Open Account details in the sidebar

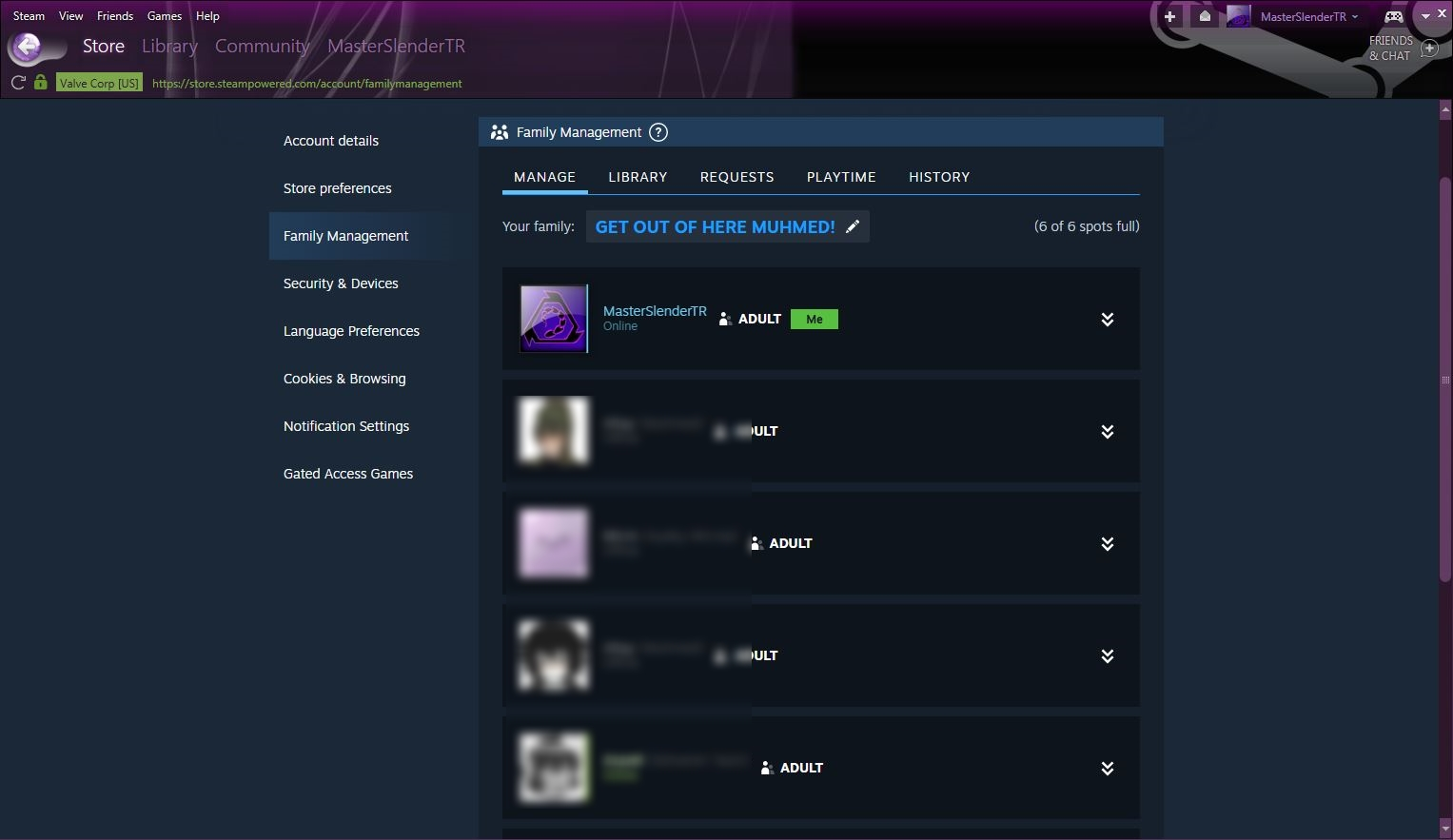(x=331, y=141)
